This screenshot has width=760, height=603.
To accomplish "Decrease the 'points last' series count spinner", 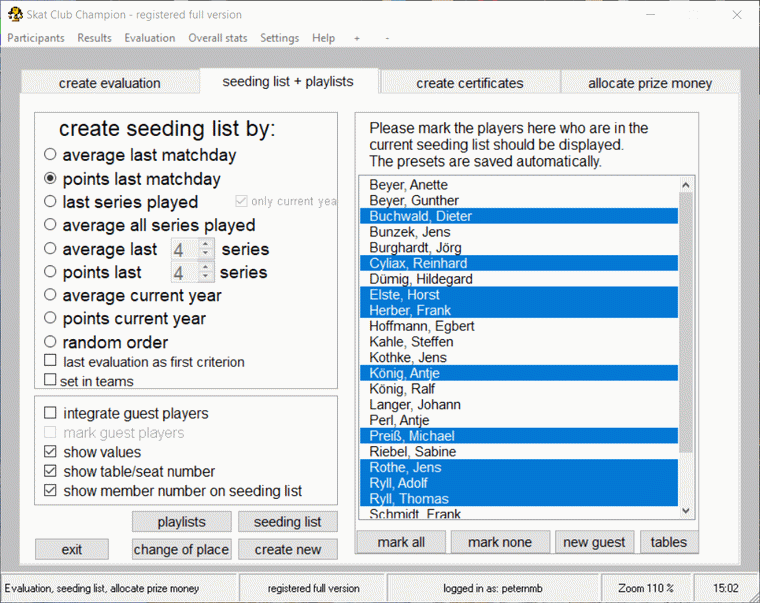I will [x=206, y=277].
